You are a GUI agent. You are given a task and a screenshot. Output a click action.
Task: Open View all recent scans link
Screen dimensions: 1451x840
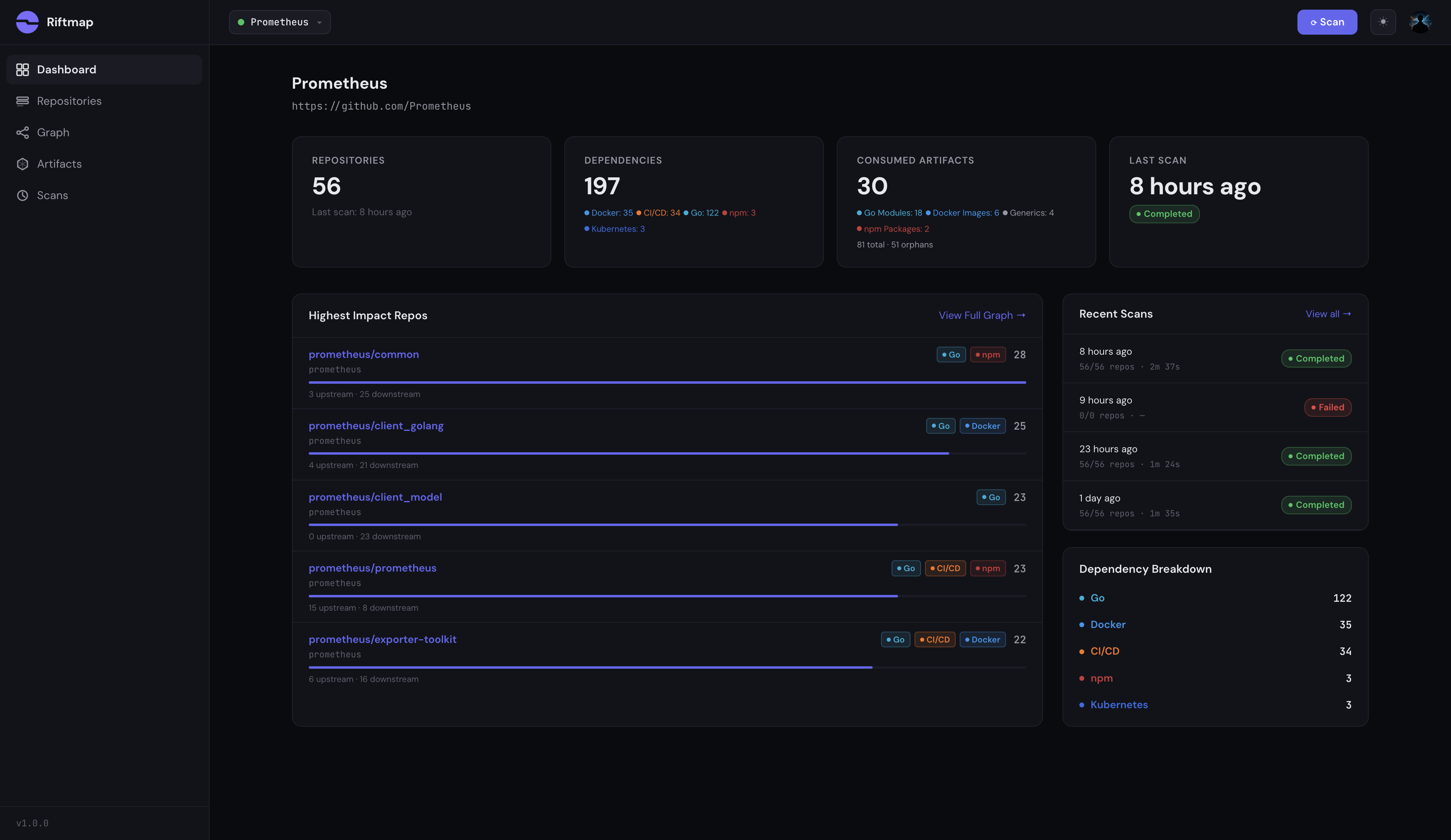coord(1328,314)
